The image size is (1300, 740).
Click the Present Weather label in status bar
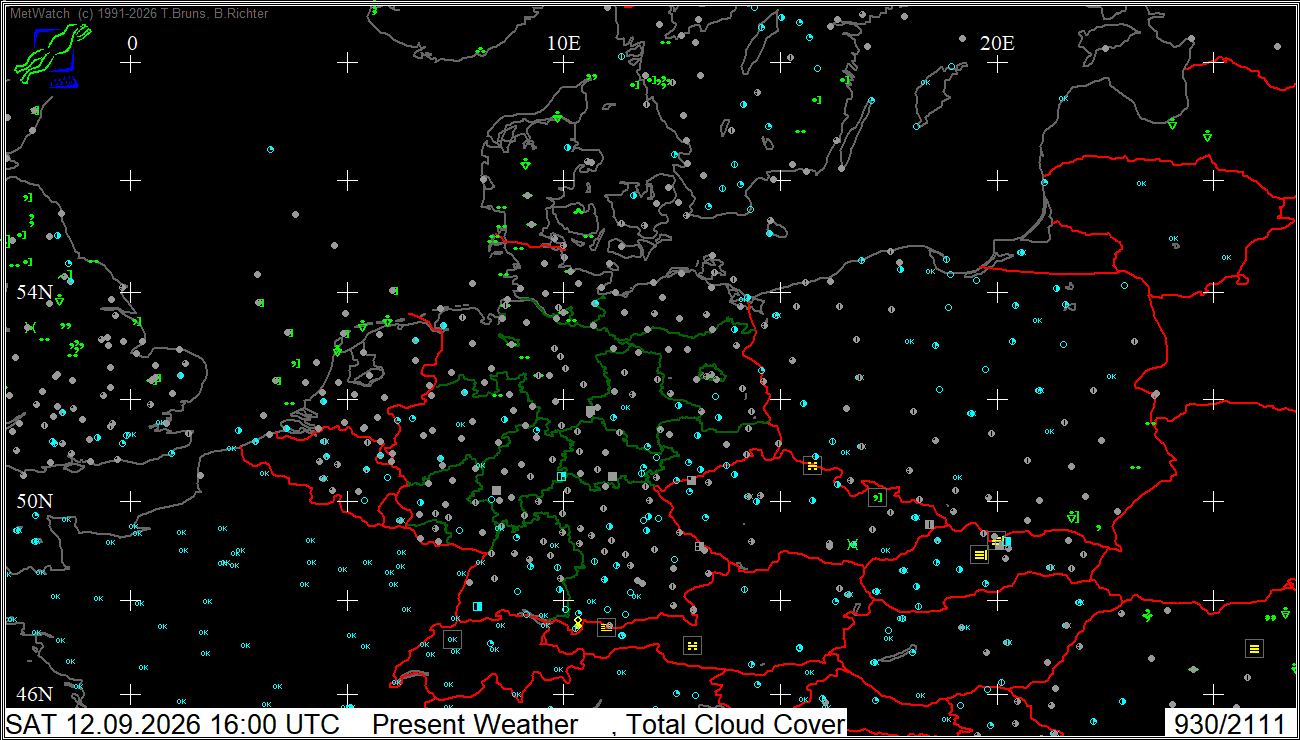point(475,724)
